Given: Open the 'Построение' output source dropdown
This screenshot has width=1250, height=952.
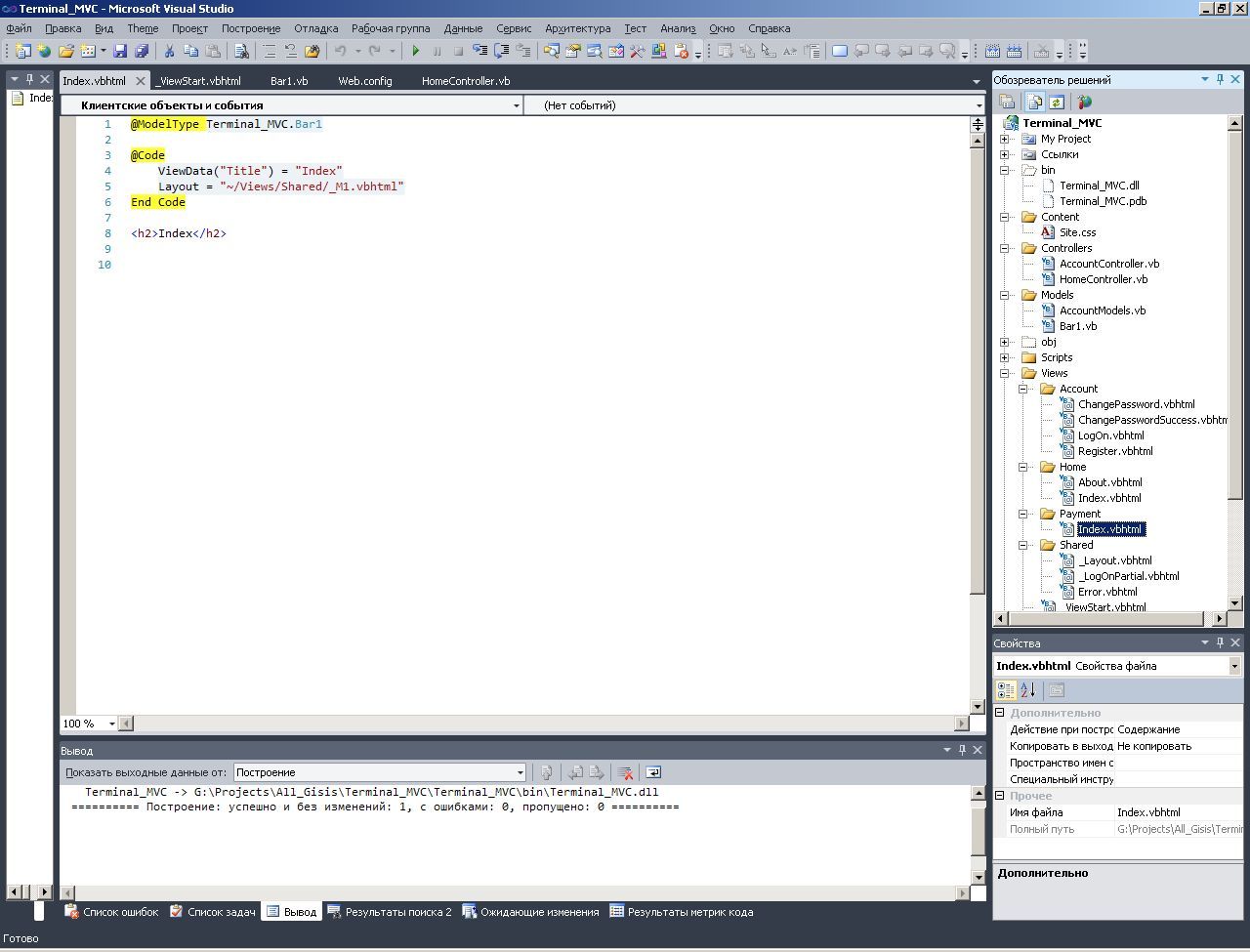Looking at the screenshot, I should 520,772.
